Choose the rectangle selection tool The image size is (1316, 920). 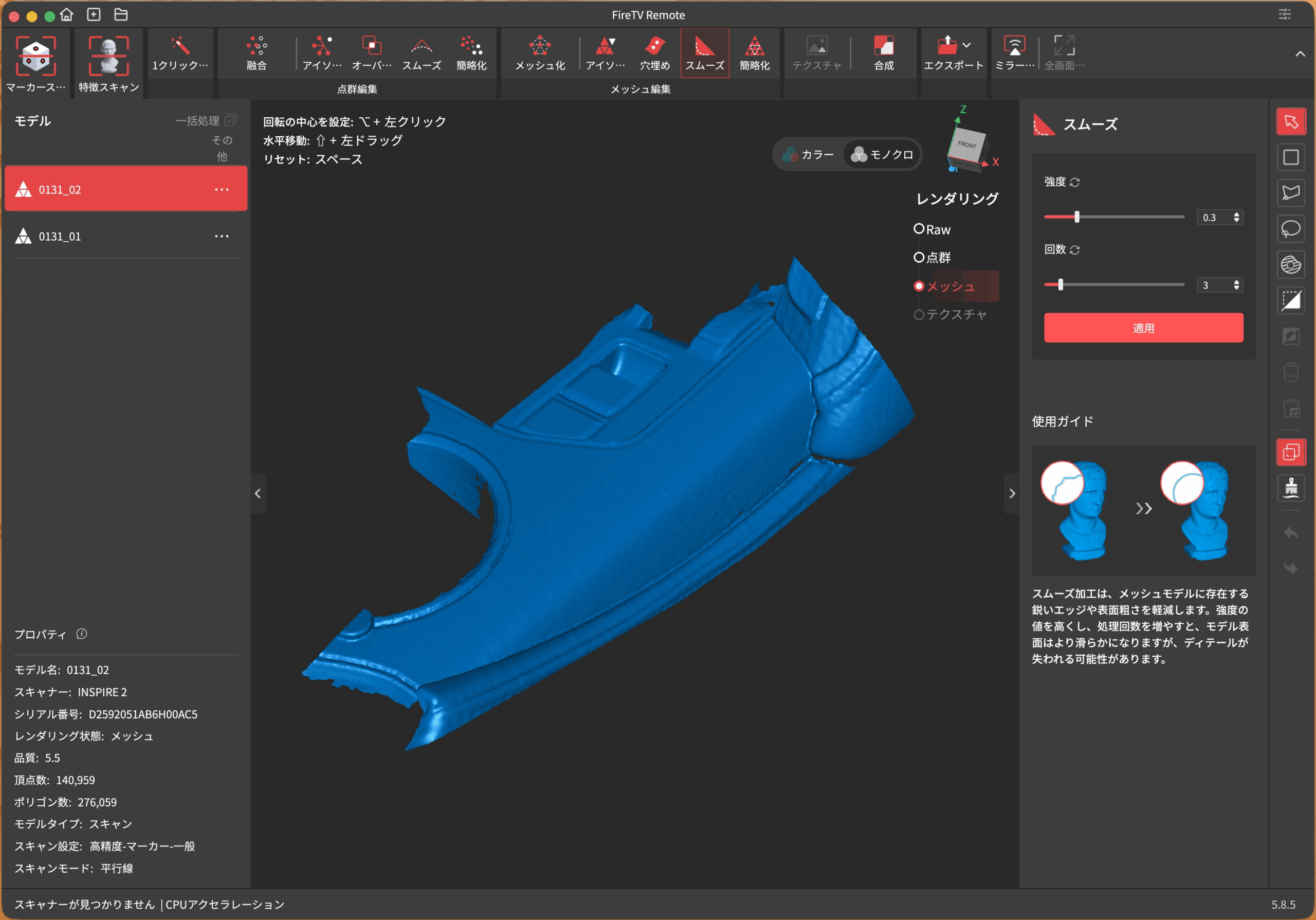(1290, 157)
